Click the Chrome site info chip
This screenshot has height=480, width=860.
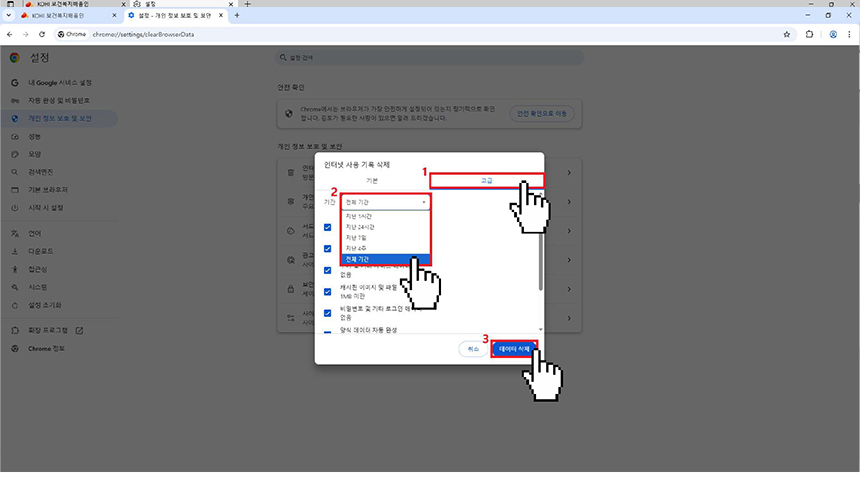tap(72, 34)
